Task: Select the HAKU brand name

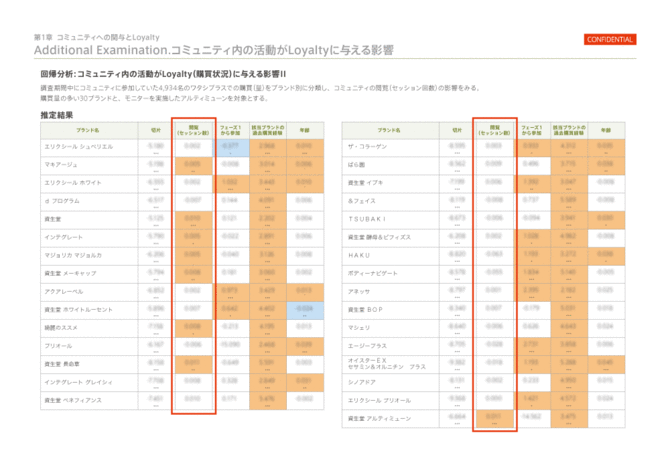Action: tap(359, 255)
